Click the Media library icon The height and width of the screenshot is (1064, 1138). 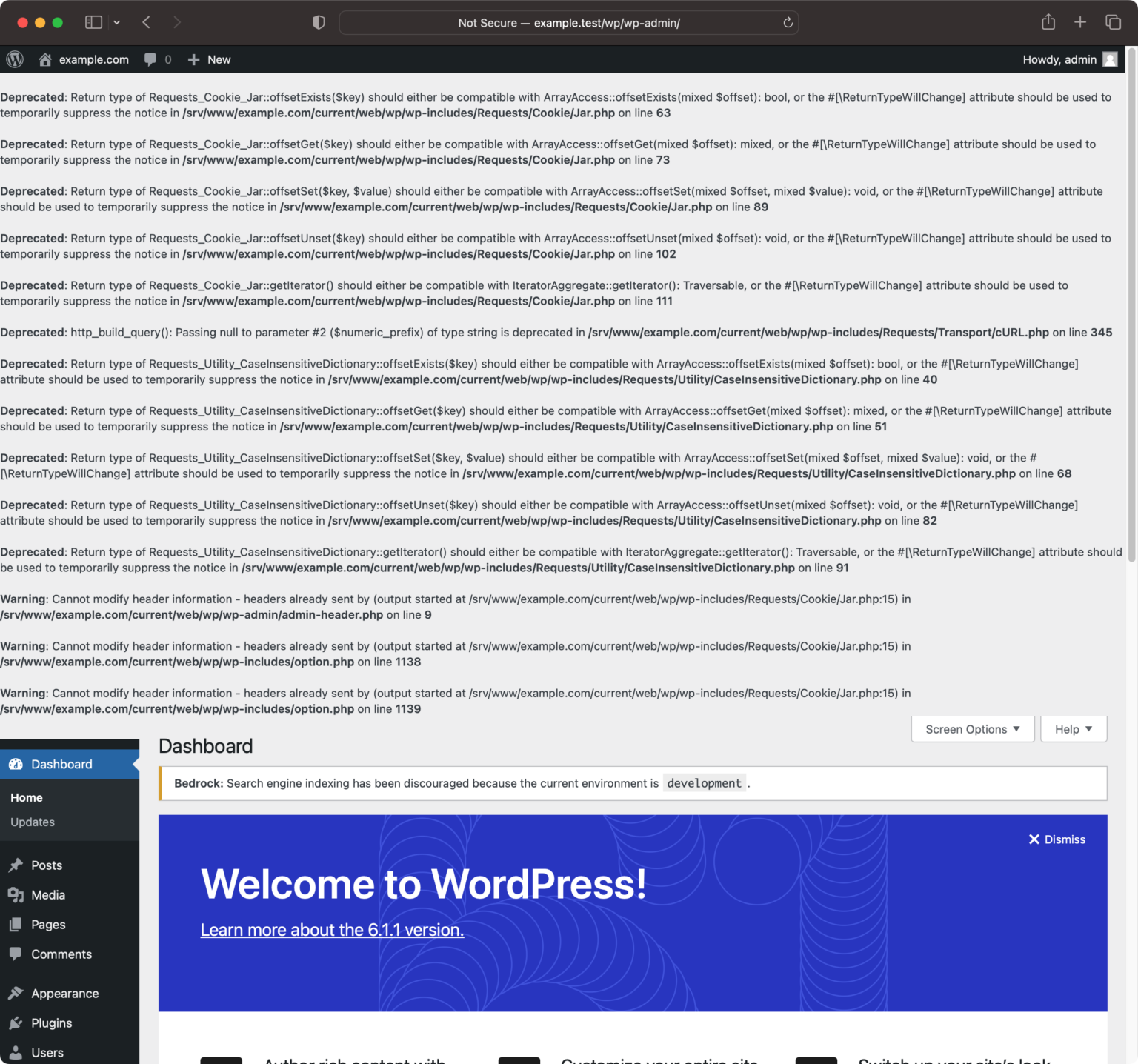(x=16, y=894)
